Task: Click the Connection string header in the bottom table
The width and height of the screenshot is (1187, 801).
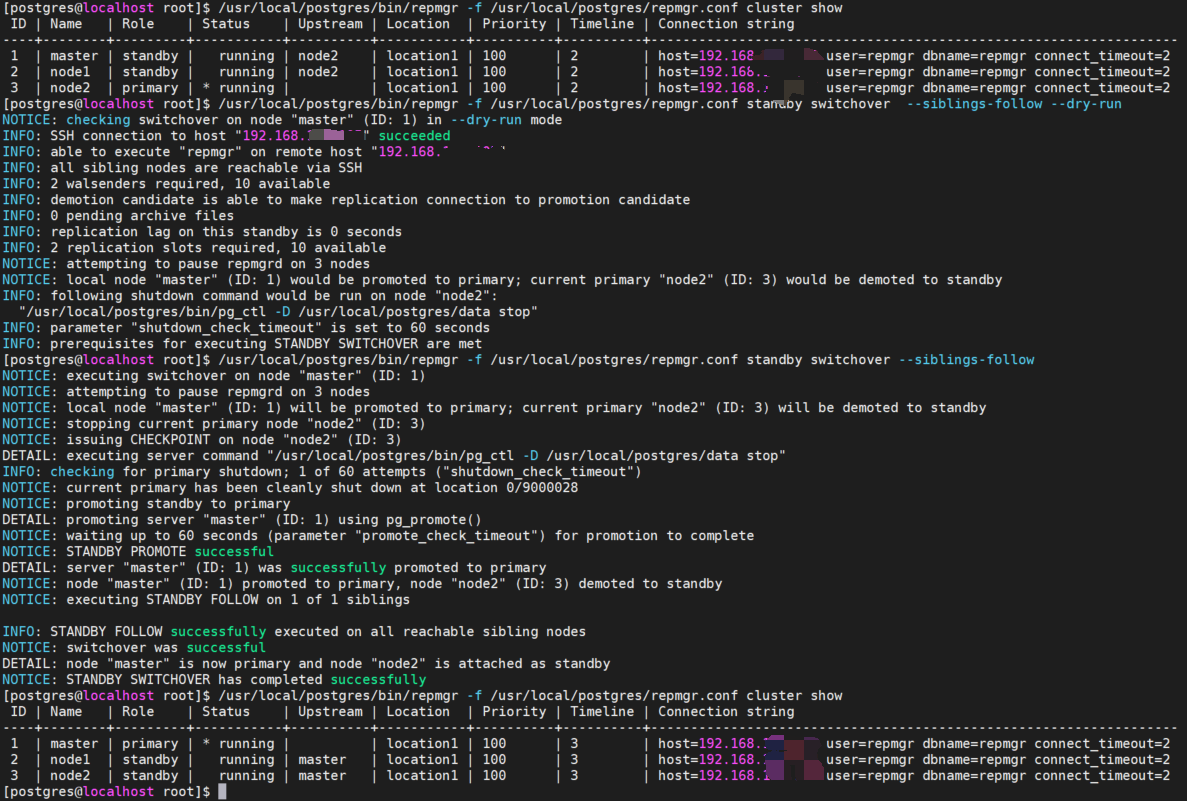Action: pyautogui.click(x=725, y=712)
